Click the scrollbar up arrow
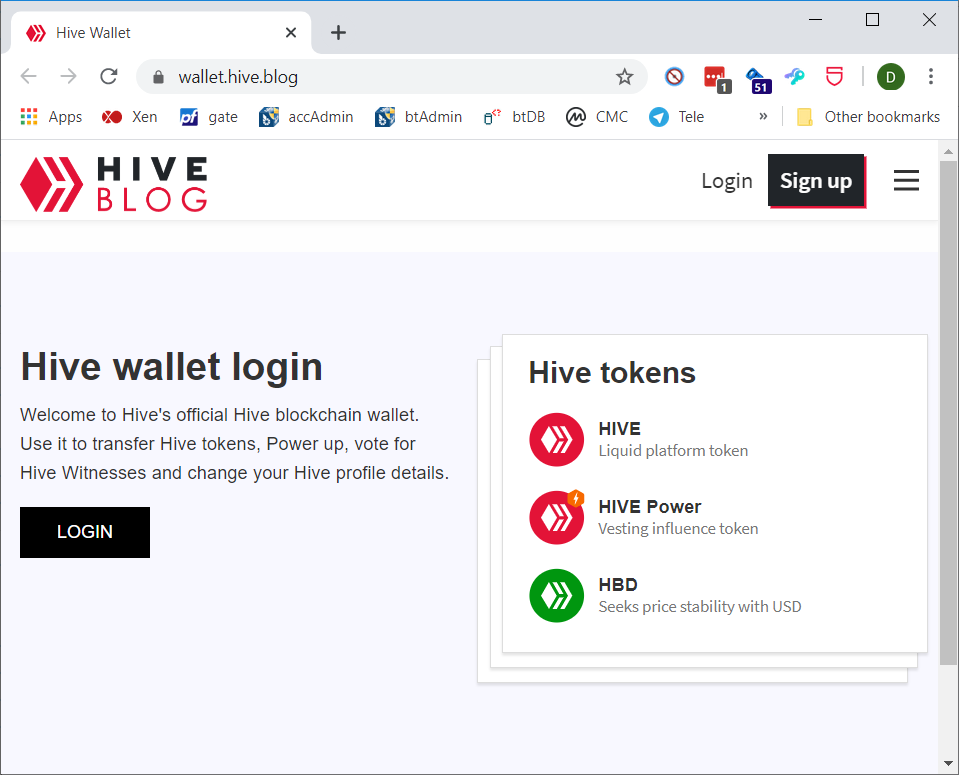 pos(949,150)
